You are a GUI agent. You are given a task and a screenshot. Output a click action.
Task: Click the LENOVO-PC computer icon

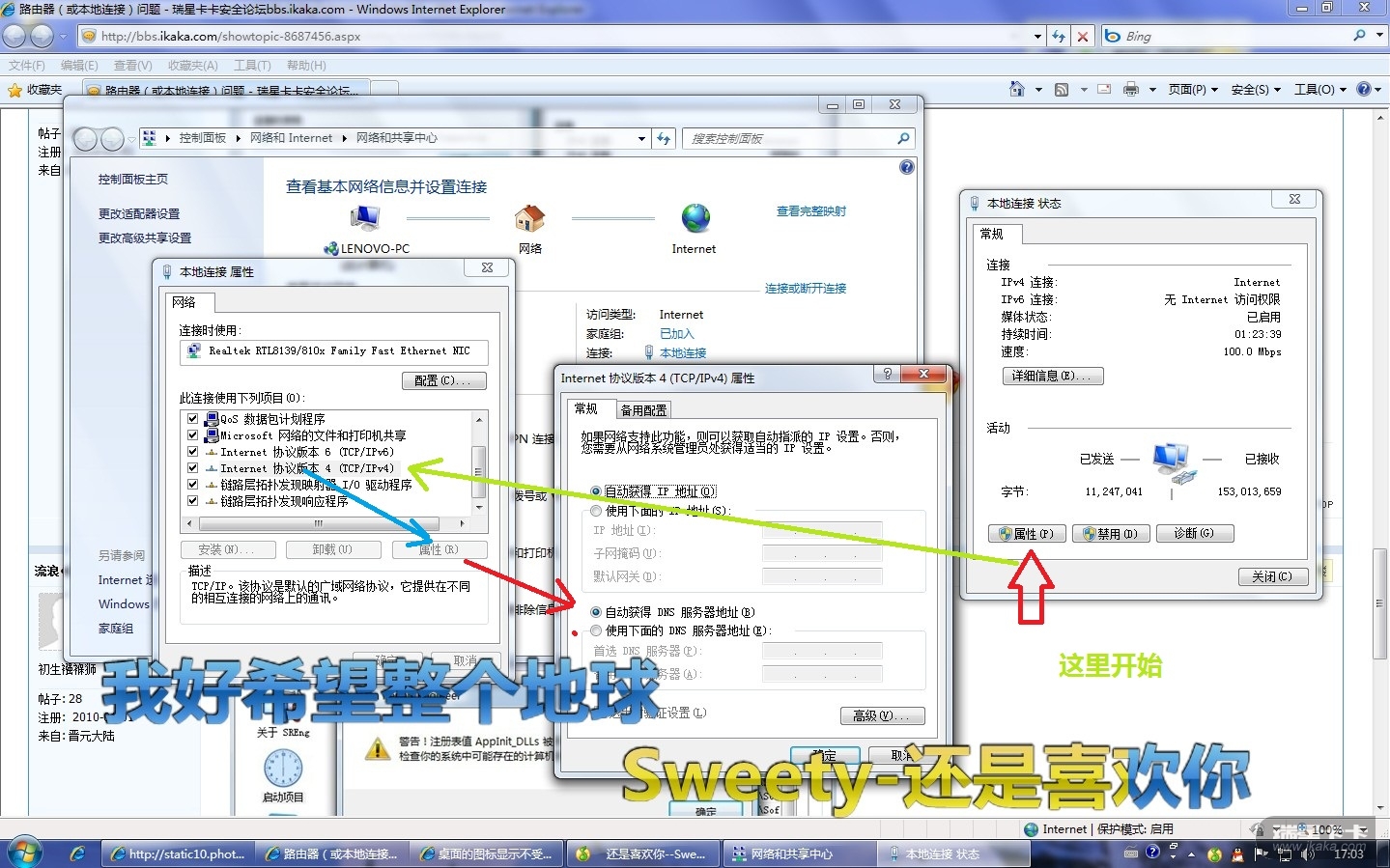click(365, 218)
